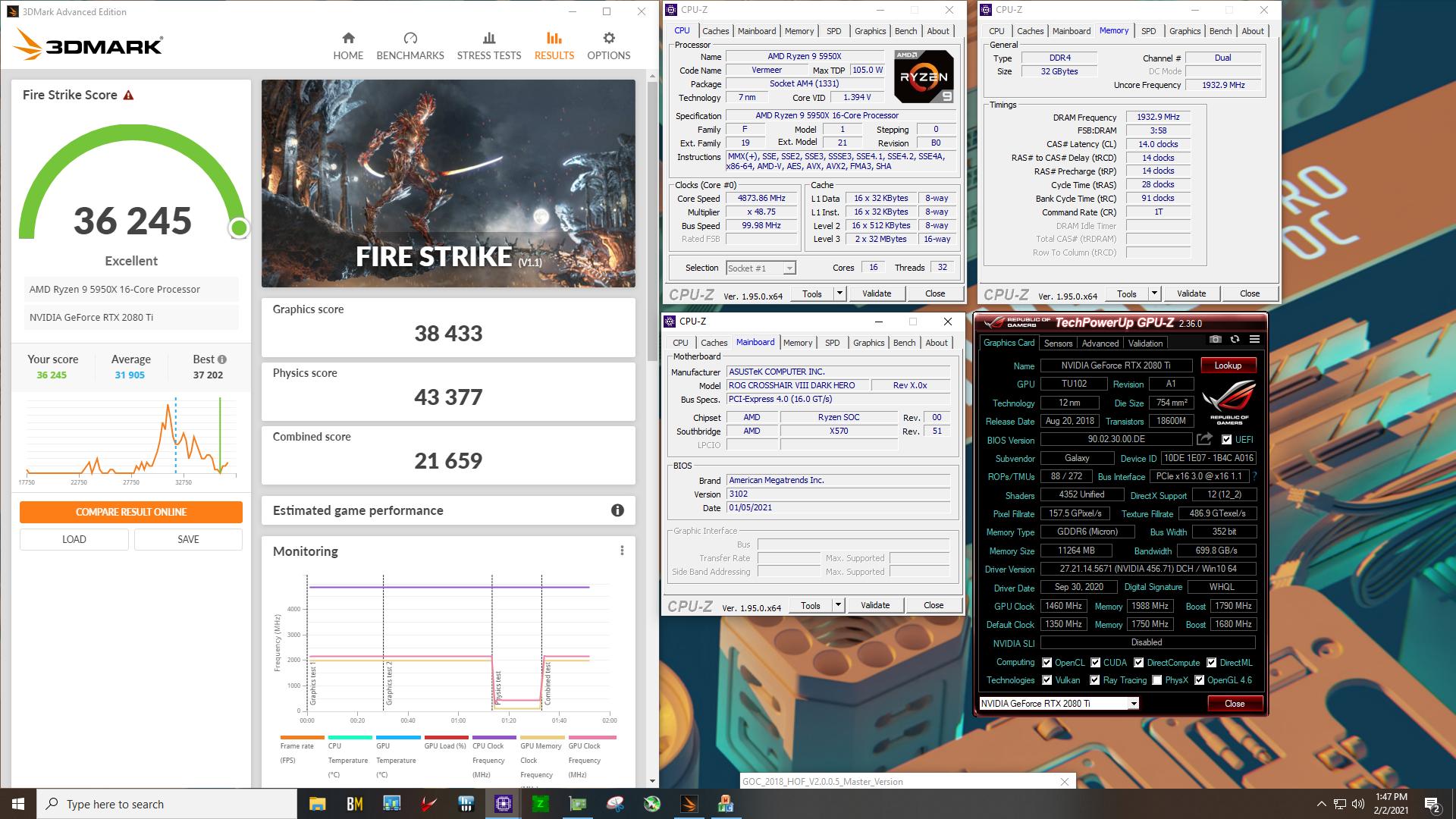This screenshot has height=819, width=1456.
Task: Close the GOC_2018_HOF tab at bottom
Action: pyautogui.click(x=1065, y=782)
